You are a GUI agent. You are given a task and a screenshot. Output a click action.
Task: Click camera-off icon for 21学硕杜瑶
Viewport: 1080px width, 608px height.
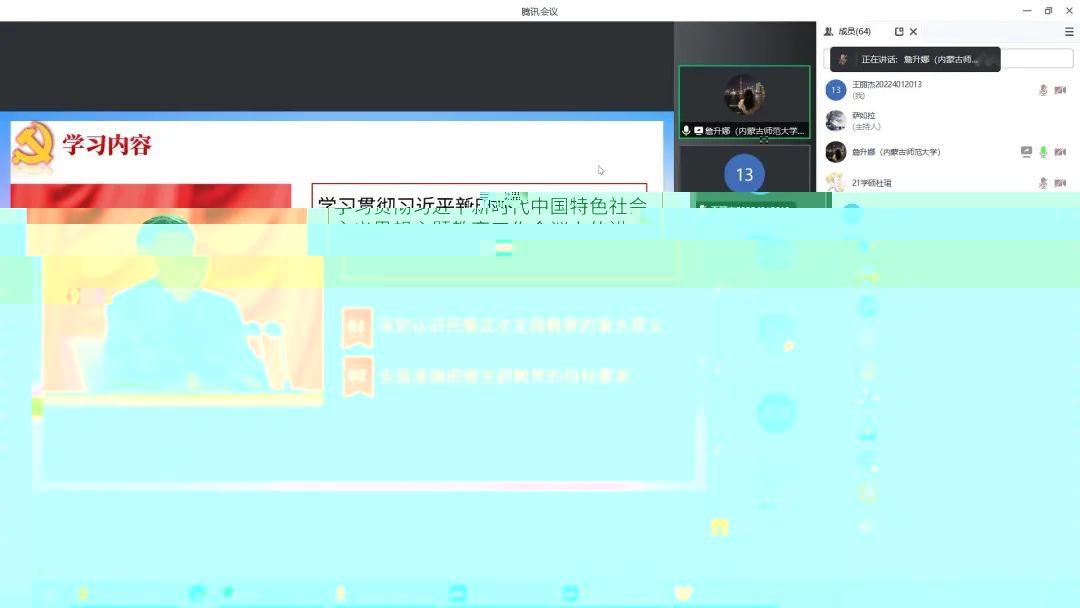tap(1060, 183)
